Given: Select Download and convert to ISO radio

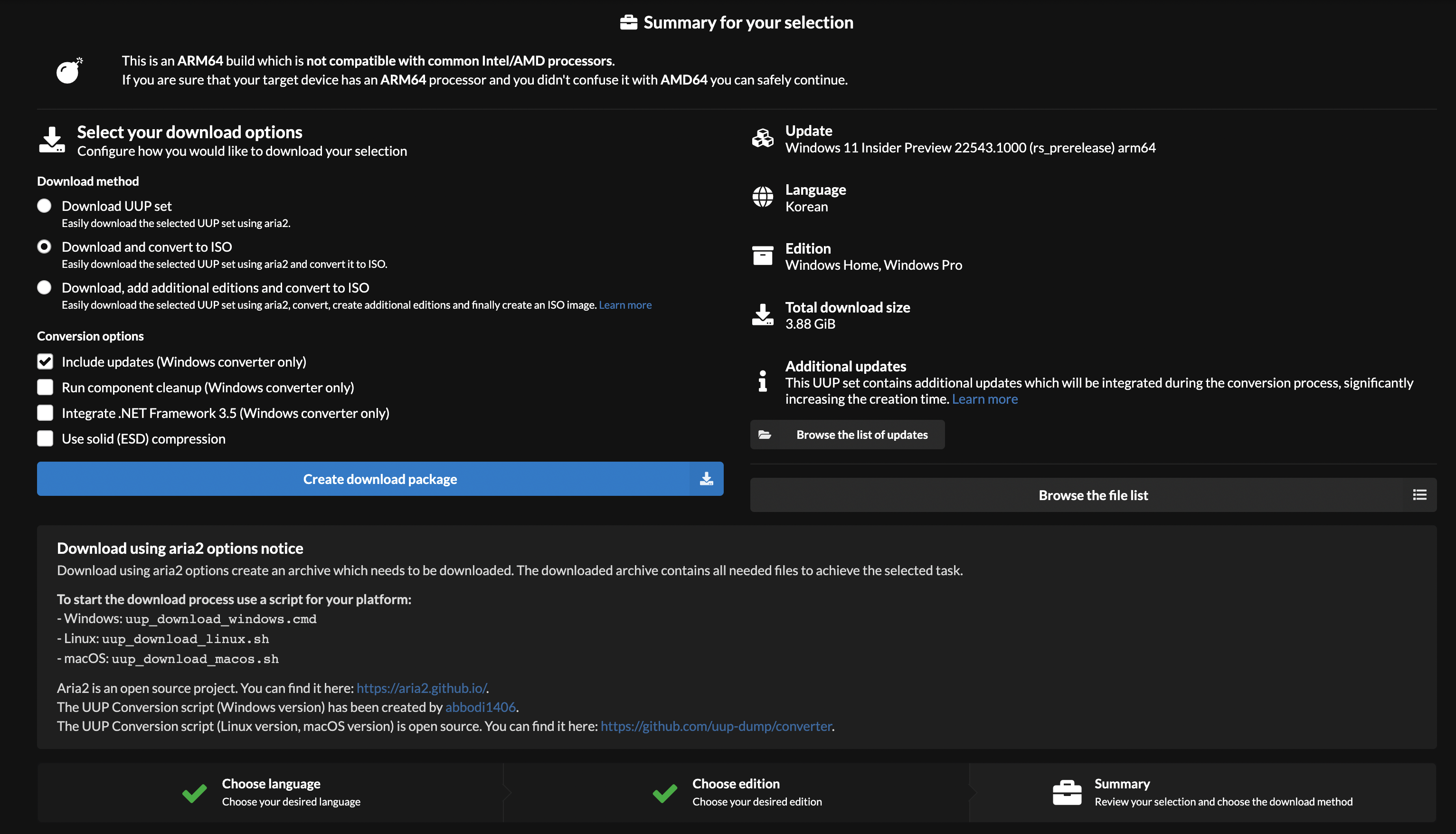Looking at the screenshot, I should (44, 246).
